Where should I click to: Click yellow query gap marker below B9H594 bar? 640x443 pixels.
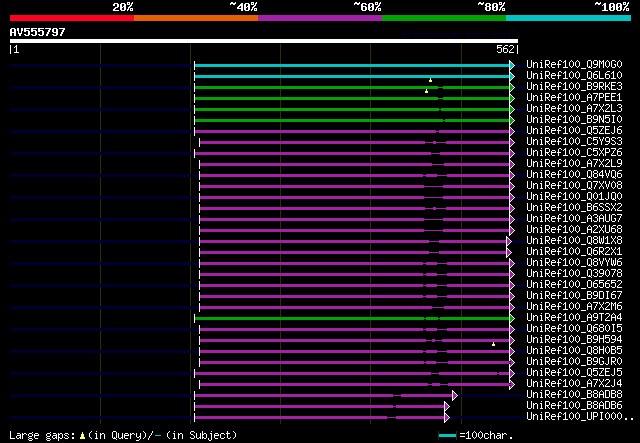click(x=493, y=345)
